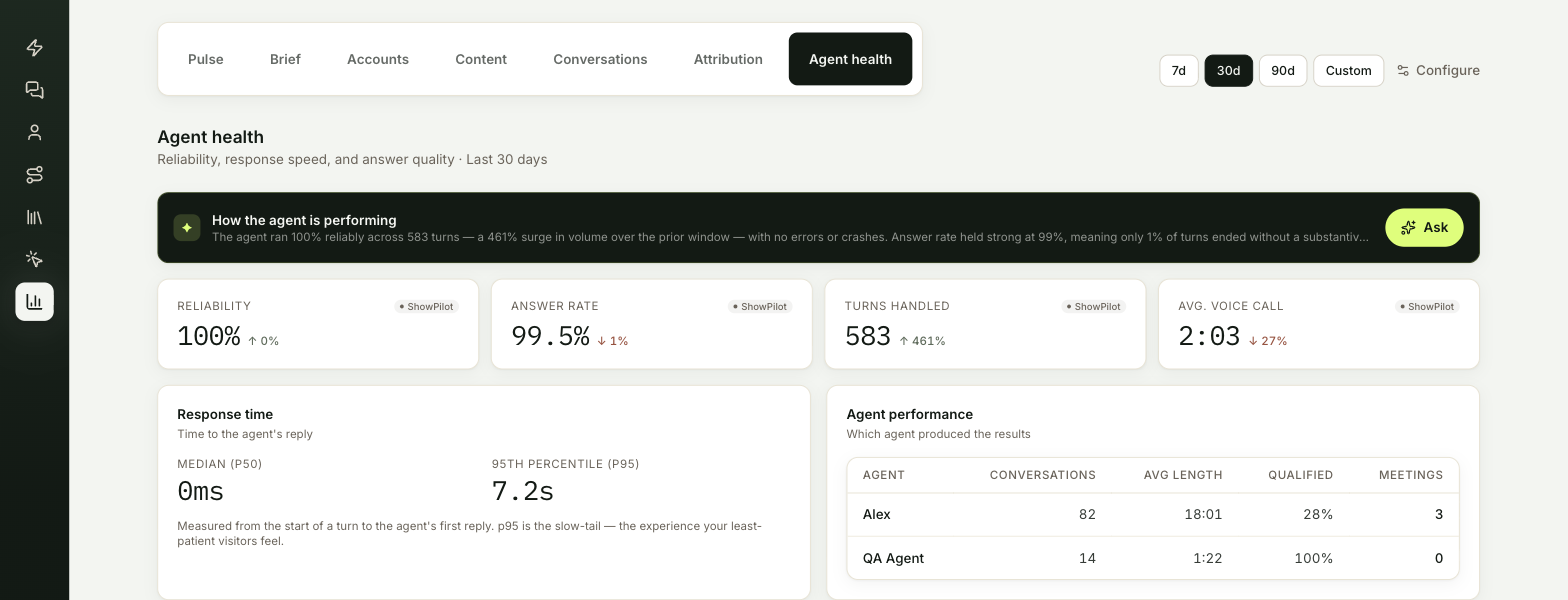The image size is (1568, 600).
Task: Set date range to 7d
Action: (x=1179, y=71)
